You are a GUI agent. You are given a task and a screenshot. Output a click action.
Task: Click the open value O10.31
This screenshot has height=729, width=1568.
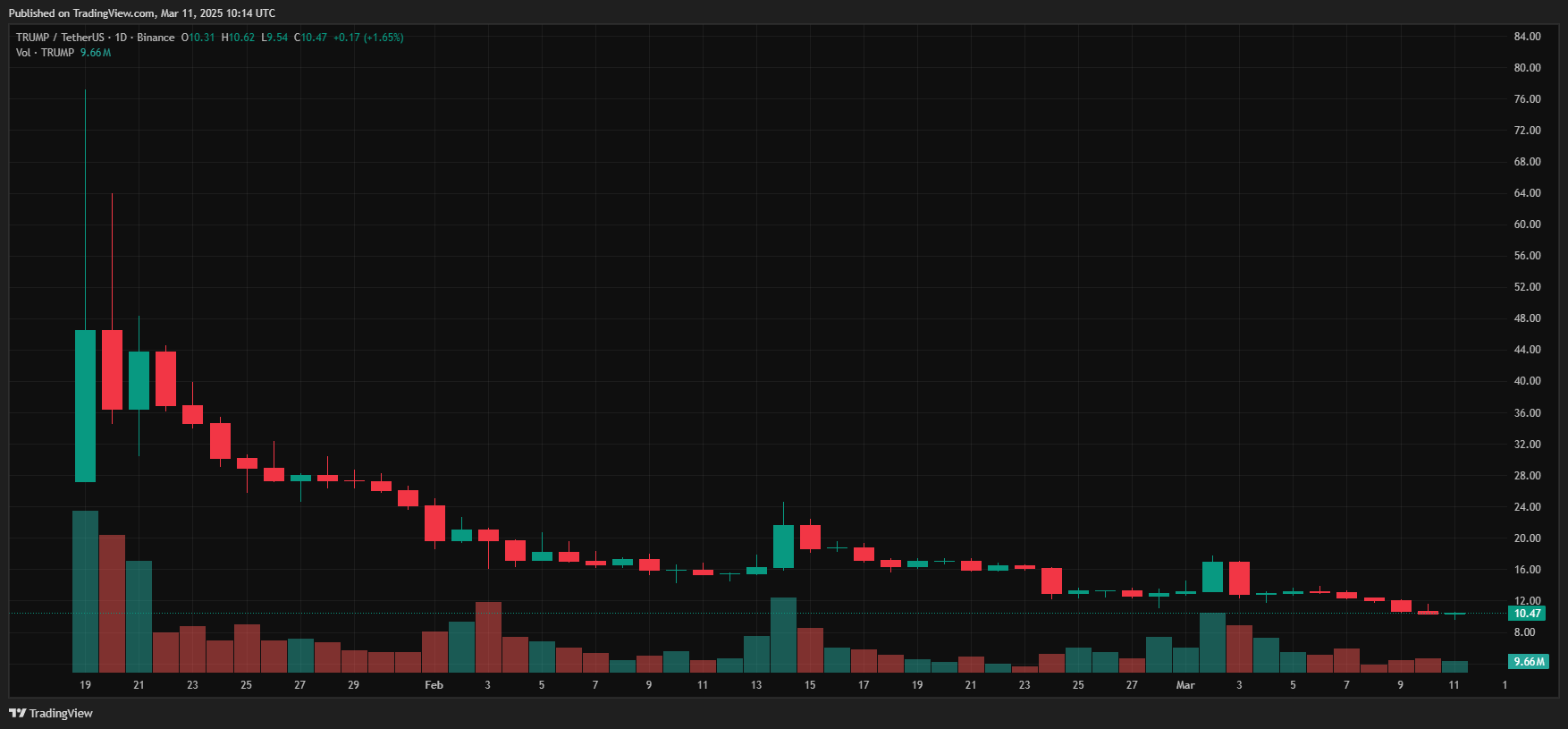pos(198,38)
